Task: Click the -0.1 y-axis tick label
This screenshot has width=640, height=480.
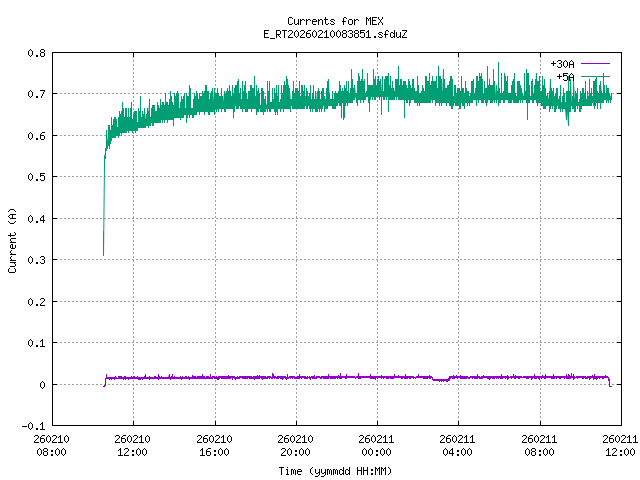Action: click(x=32, y=425)
